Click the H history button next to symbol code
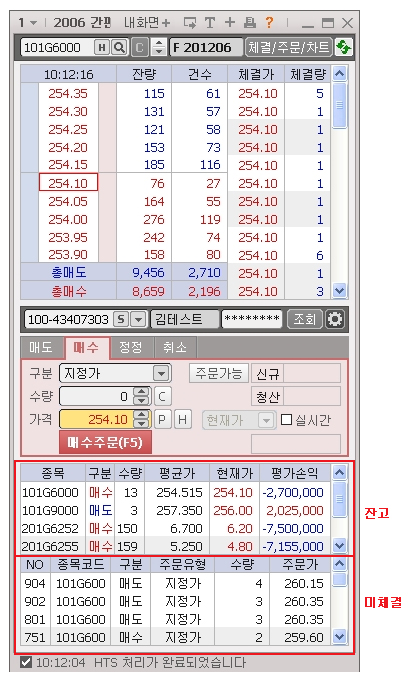Image resolution: width=408 pixels, height=683 pixels. (102, 47)
